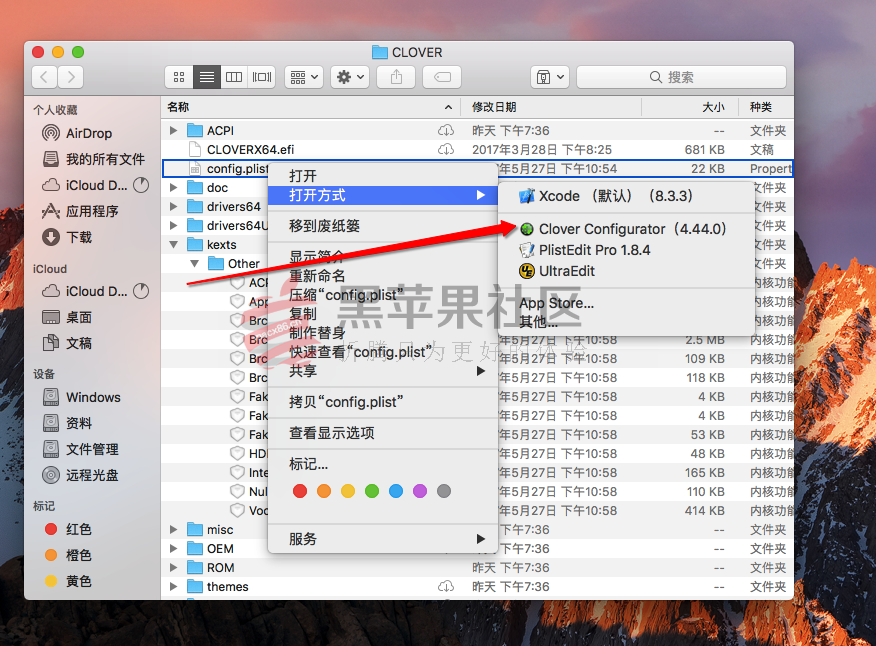Sort by the 大小 column header

690,107
